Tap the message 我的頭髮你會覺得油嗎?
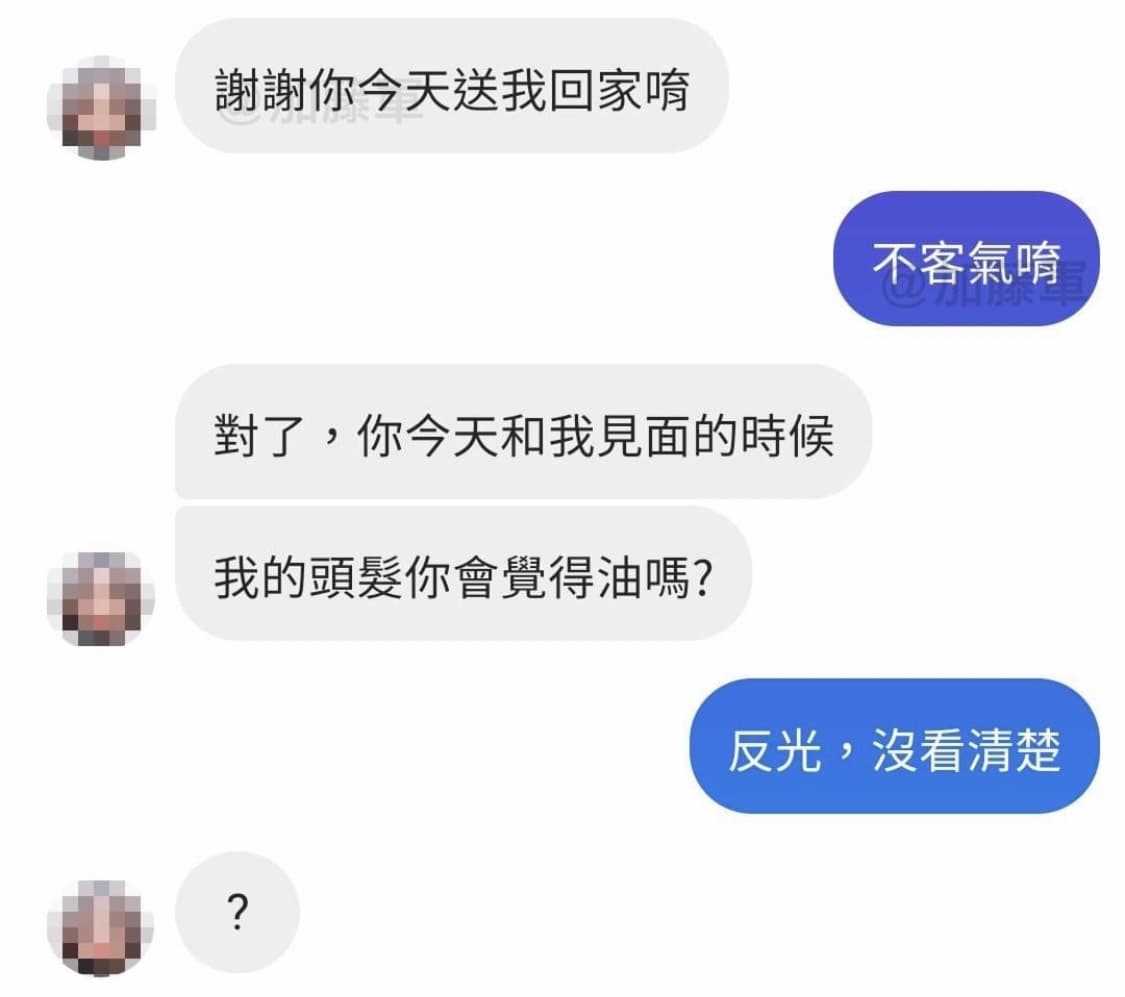The image size is (1125, 997). [463, 574]
